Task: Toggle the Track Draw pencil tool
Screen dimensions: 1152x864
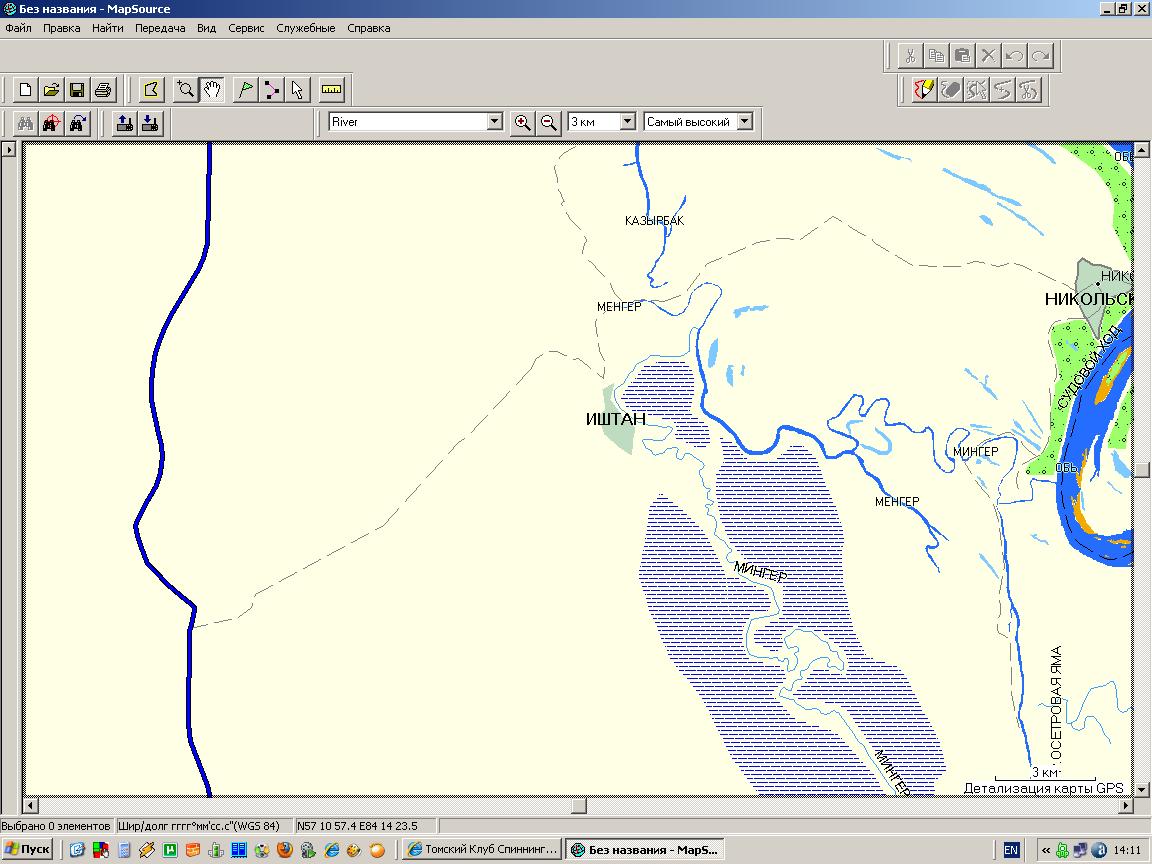Action: [925, 90]
